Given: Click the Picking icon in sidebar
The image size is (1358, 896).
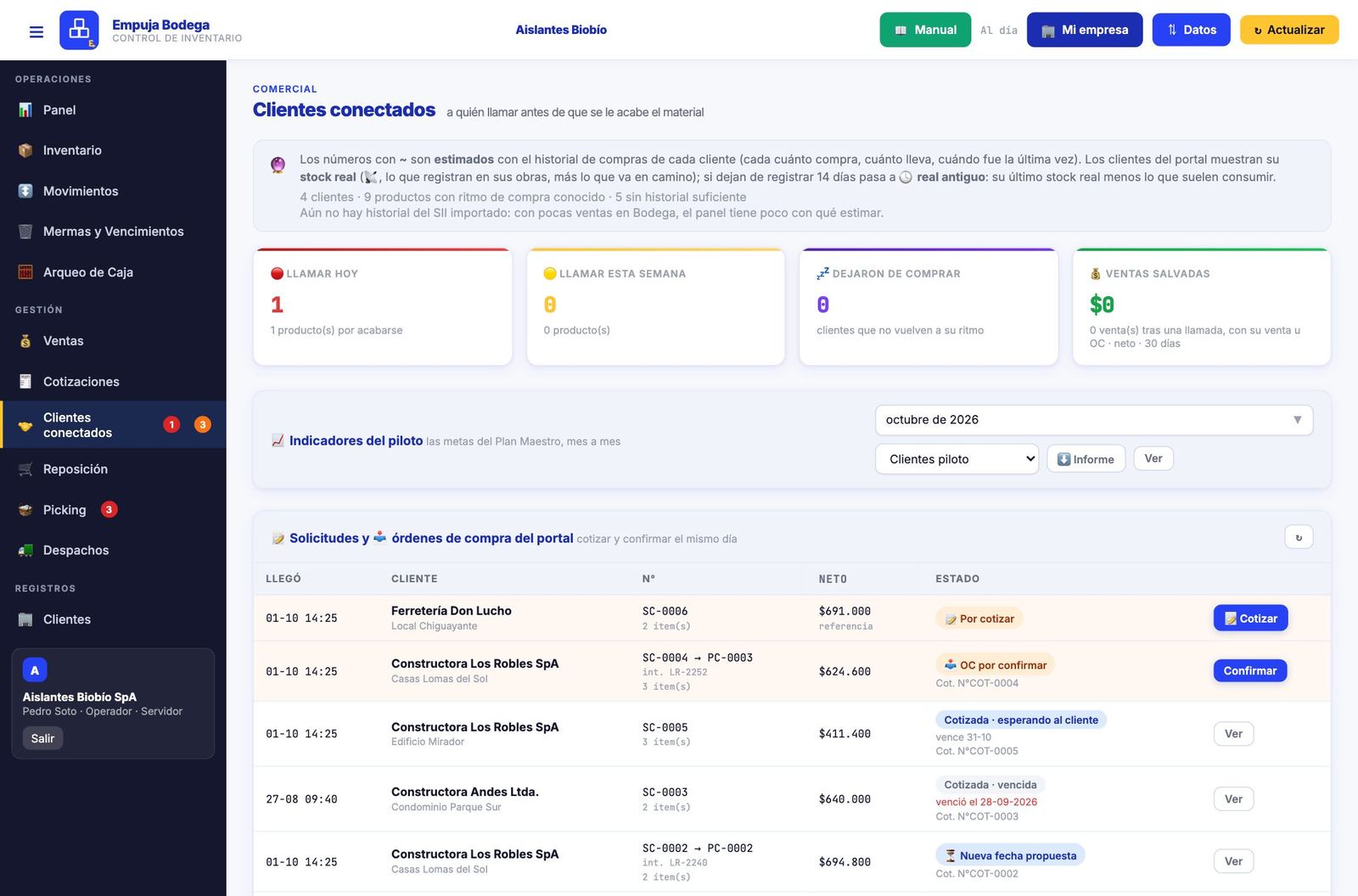Looking at the screenshot, I should coord(25,510).
